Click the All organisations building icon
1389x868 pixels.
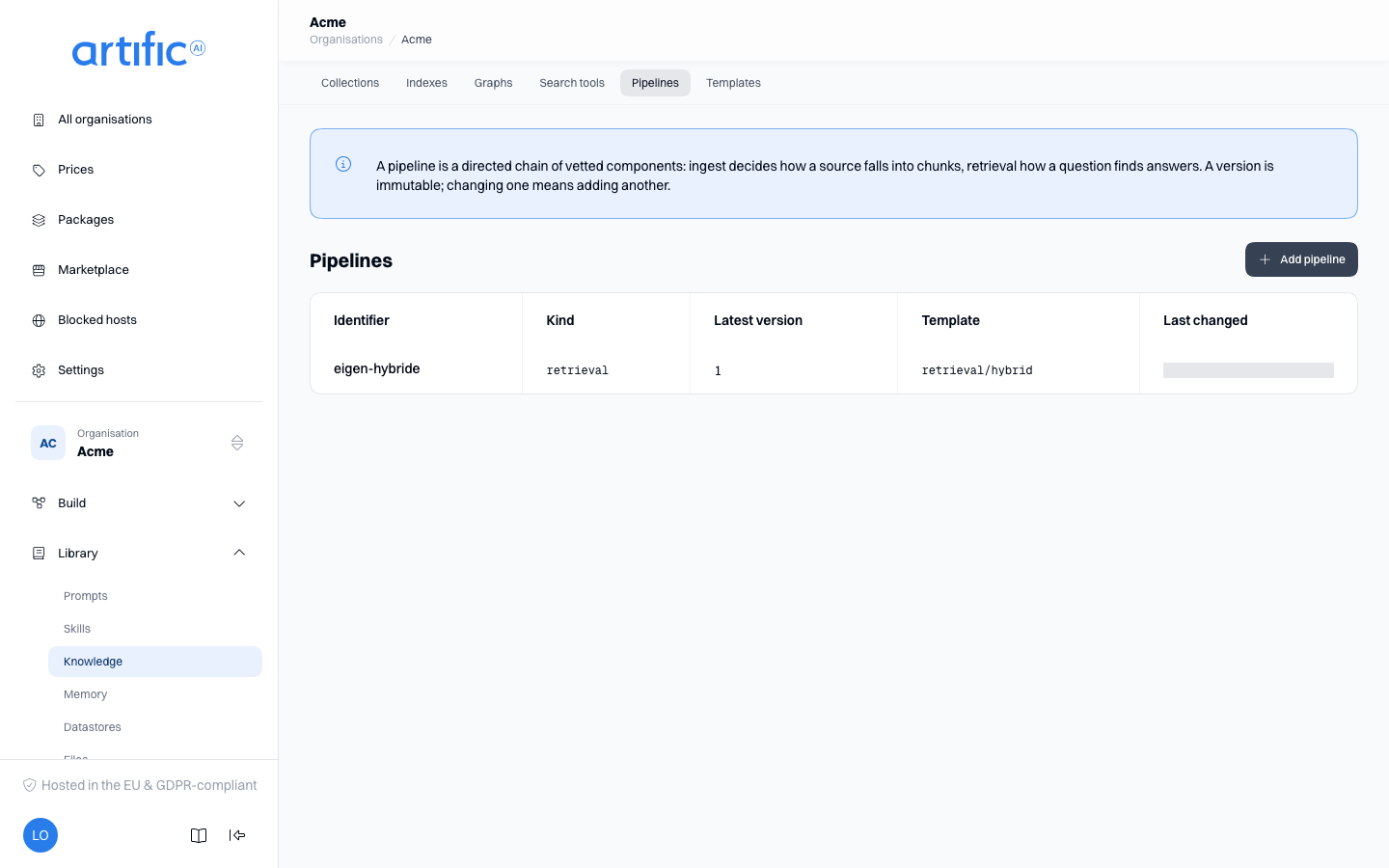coord(39,120)
